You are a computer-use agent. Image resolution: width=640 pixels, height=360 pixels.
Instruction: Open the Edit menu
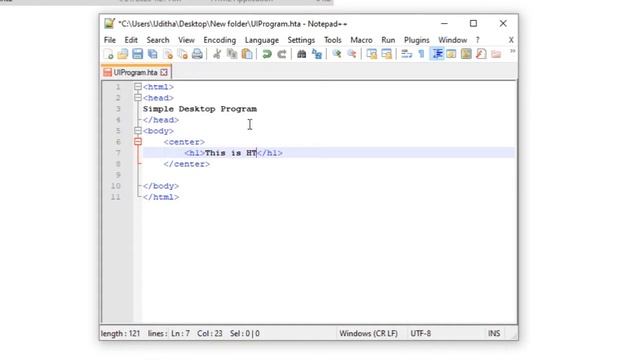(x=131, y=40)
